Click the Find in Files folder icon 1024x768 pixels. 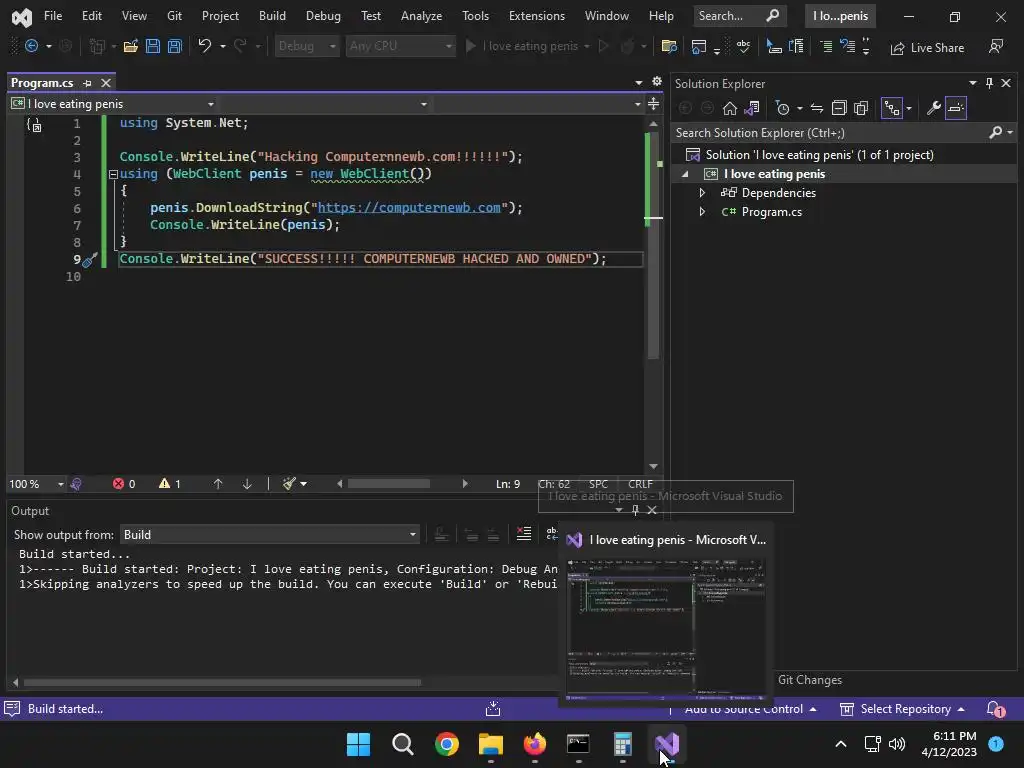[669, 46]
